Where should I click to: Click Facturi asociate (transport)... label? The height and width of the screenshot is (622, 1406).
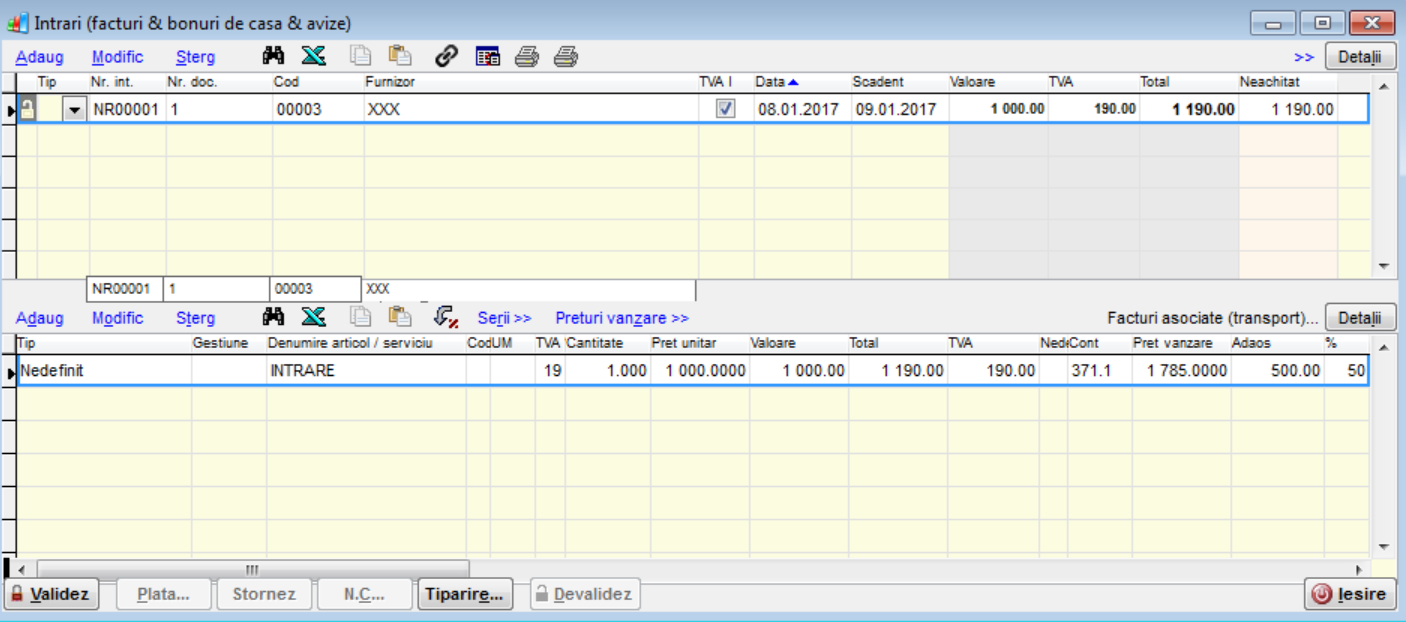(x=1213, y=318)
